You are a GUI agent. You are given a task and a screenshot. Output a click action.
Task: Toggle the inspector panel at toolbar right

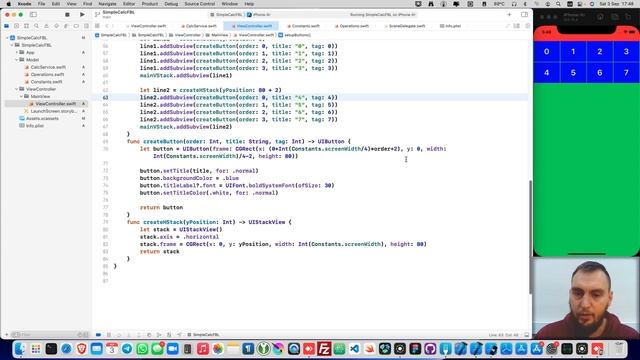point(524,15)
